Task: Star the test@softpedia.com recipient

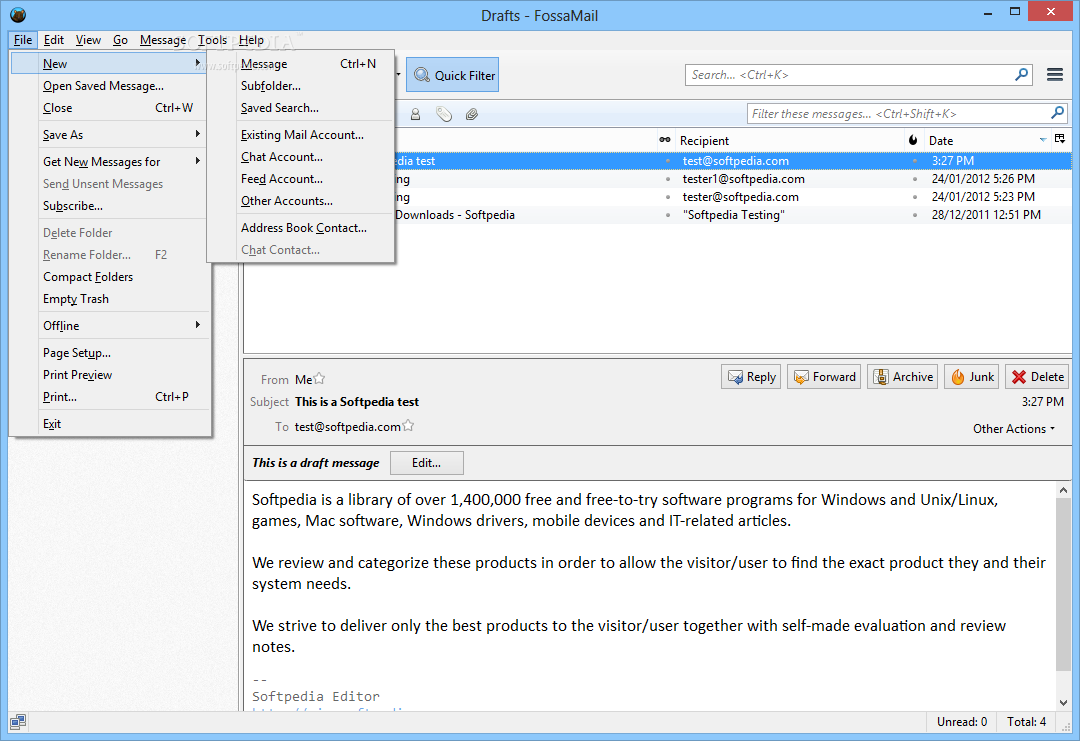Action: point(408,426)
